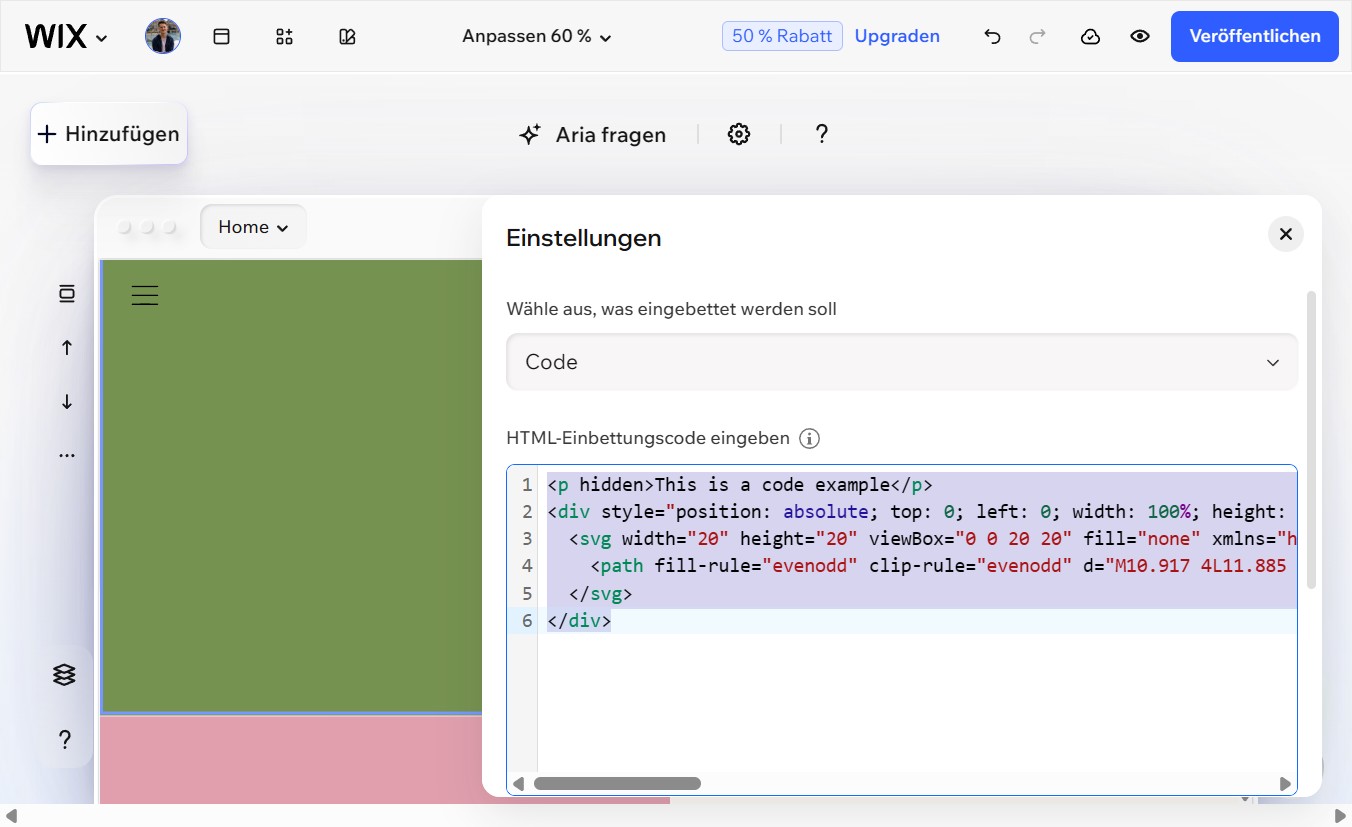This screenshot has width=1352, height=827.
Task: Click the info icon next to HTML-Einbettungscode
Action: tap(810, 438)
